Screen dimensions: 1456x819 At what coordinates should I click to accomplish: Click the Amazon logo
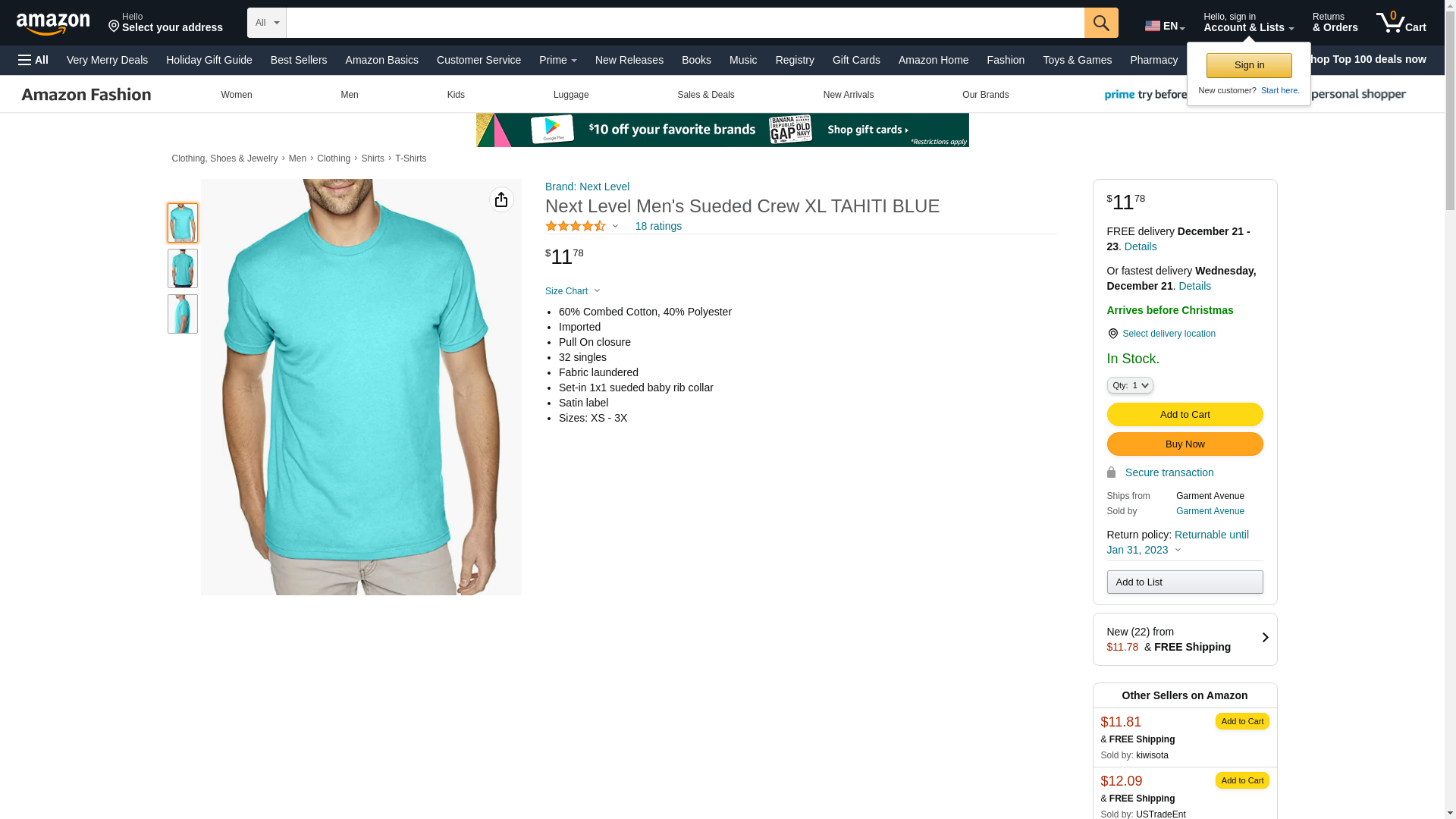point(53,24)
